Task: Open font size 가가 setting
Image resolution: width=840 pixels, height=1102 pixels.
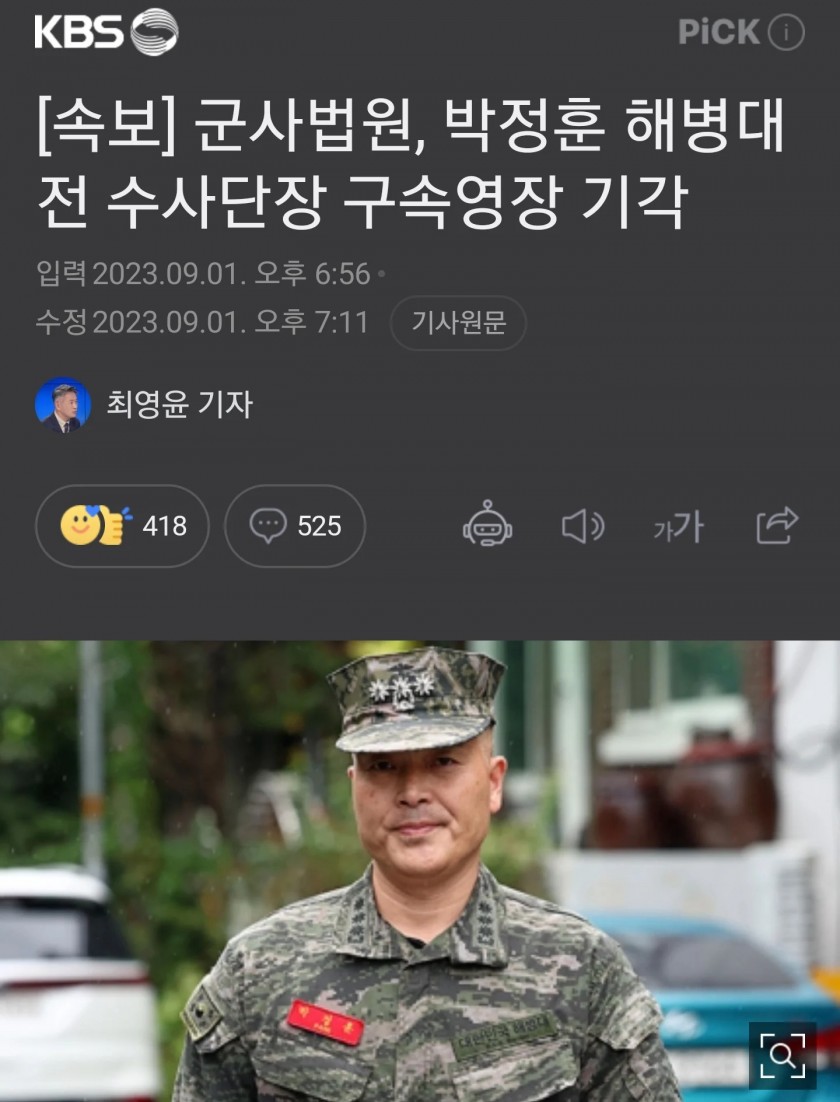Action: click(x=678, y=526)
